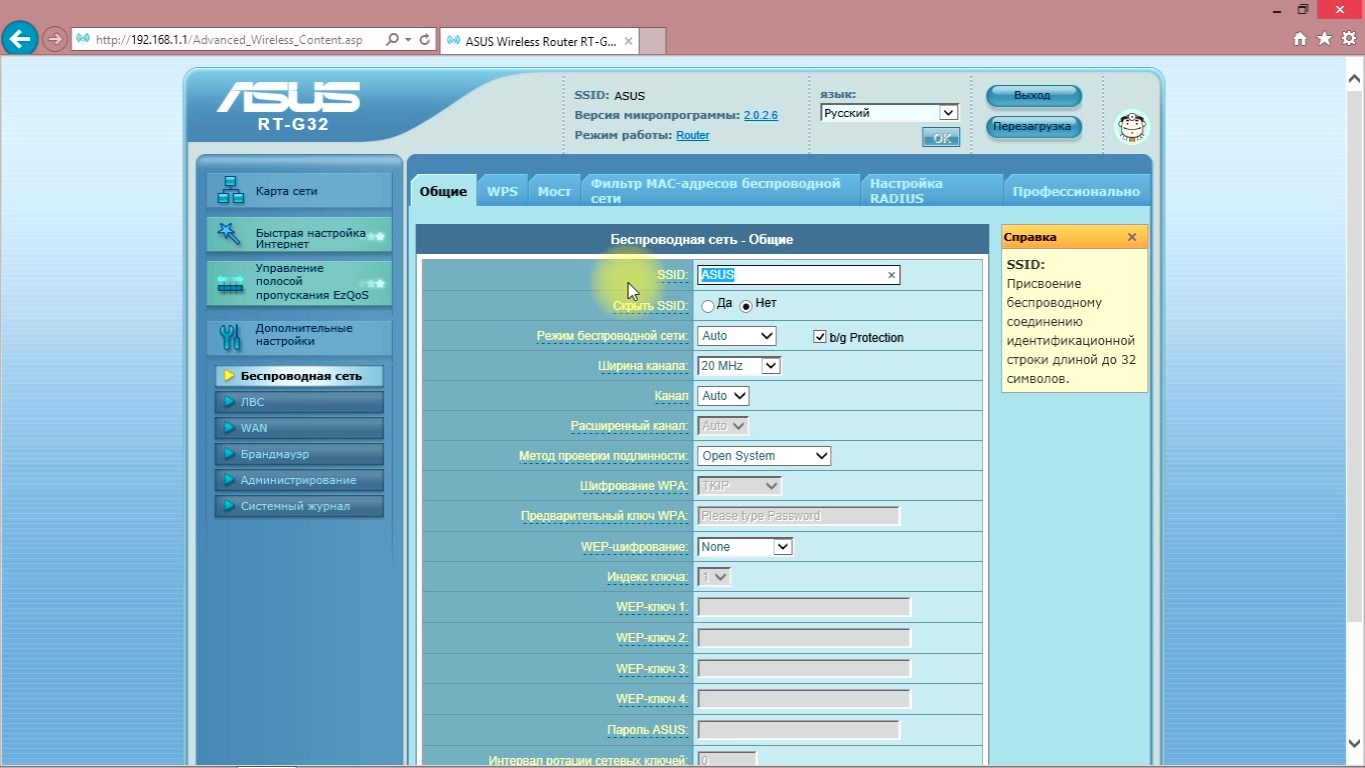The width and height of the screenshot is (1365, 768).
Task: Click the ASUS logo in header
Action: (x=288, y=97)
